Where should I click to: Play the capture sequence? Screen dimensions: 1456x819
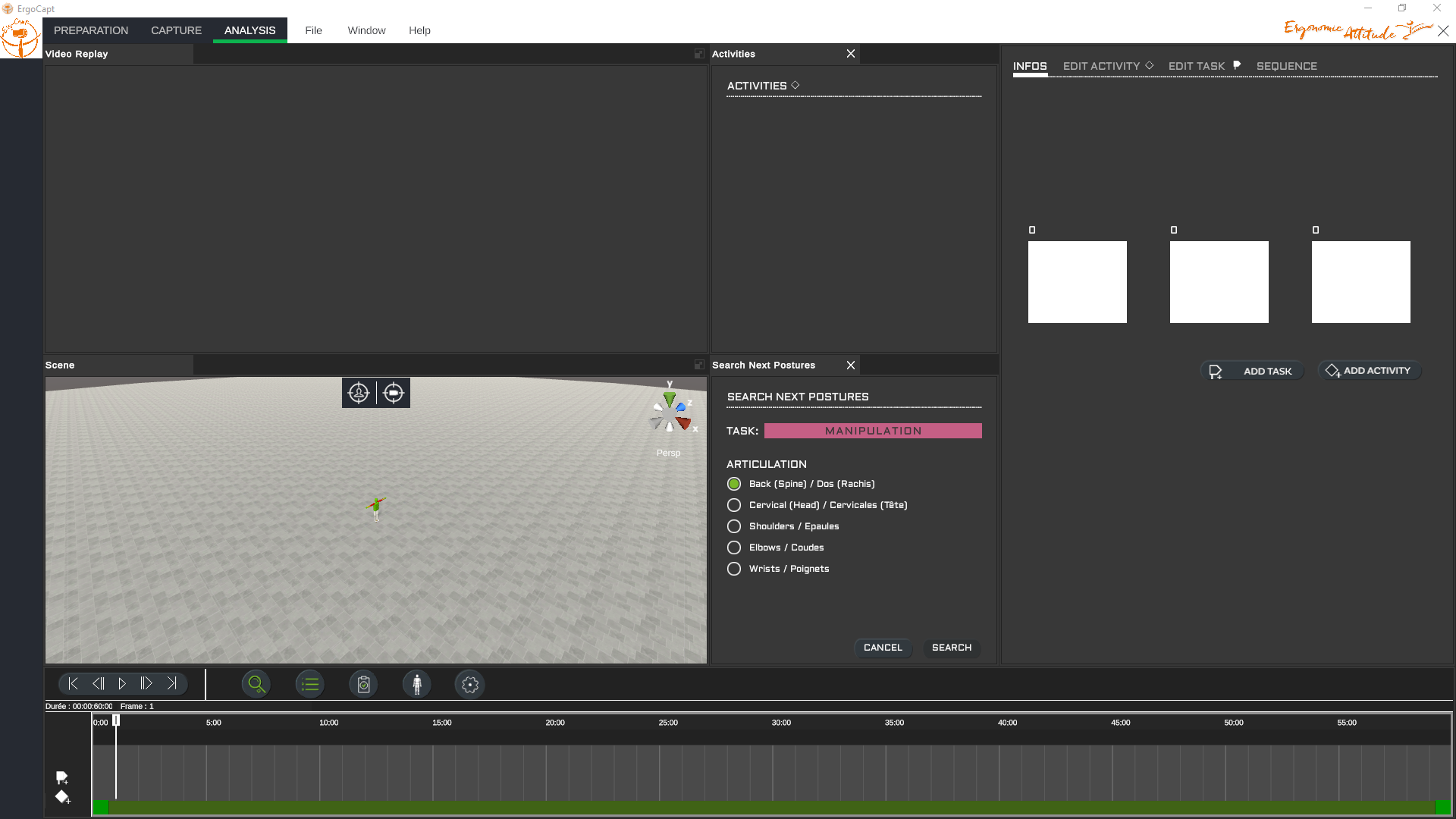[122, 684]
